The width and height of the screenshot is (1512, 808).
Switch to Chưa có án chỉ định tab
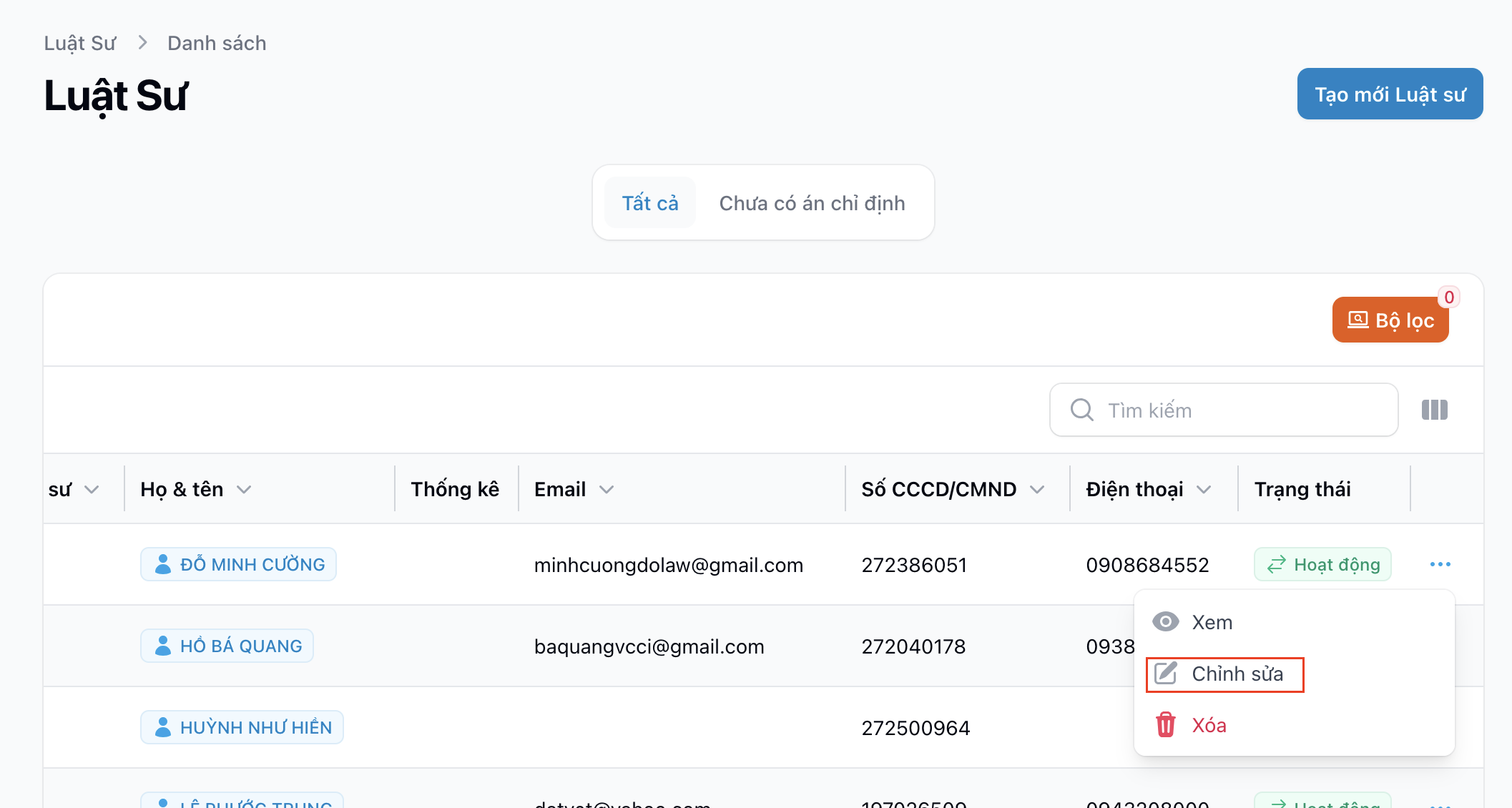[x=812, y=203]
